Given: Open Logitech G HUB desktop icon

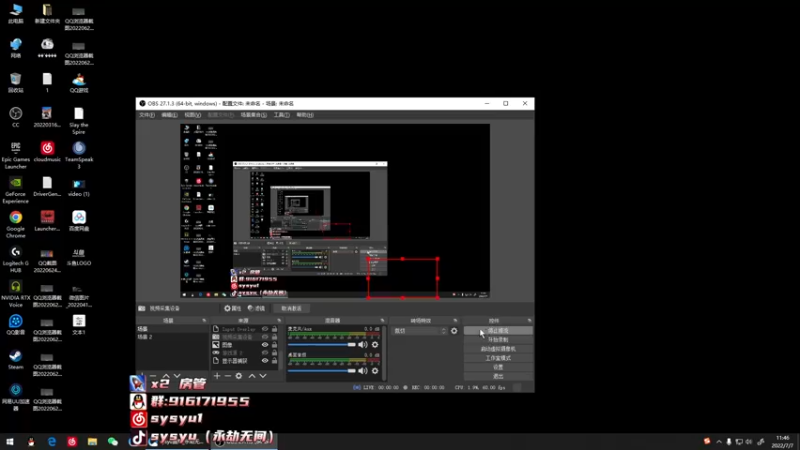Looking at the screenshot, I should 15,259.
